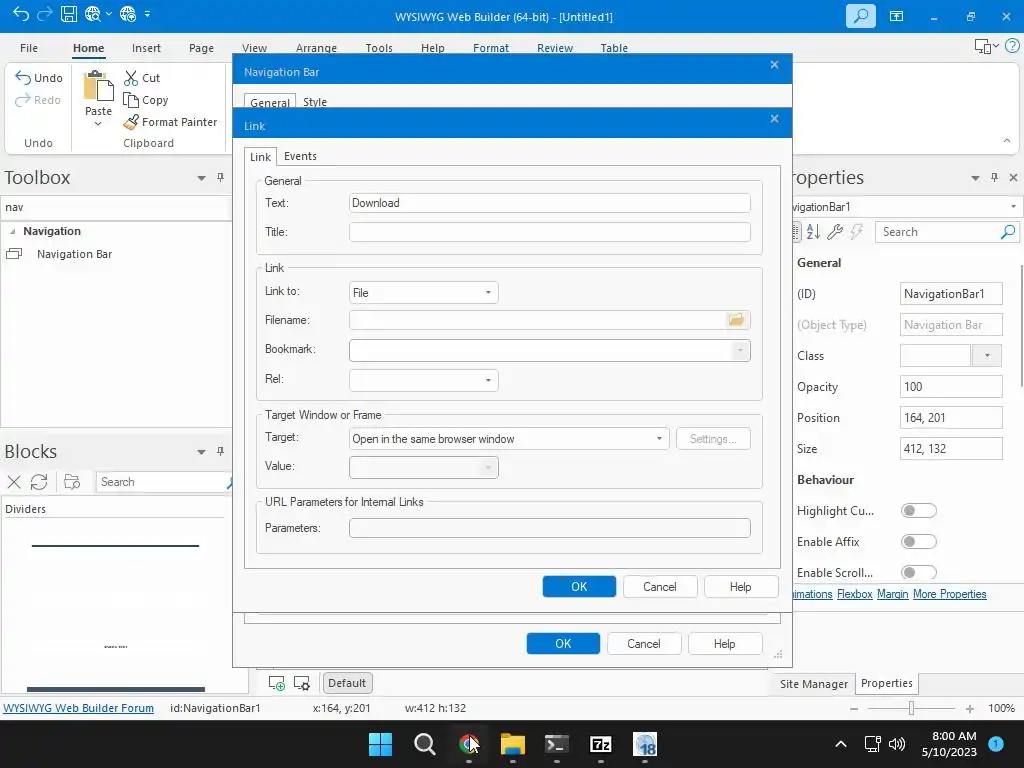The height and width of the screenshot is (768, 1024).
Task: Open the Customize Quick Access Toolbar arrow
Action: tap(148, 14)
